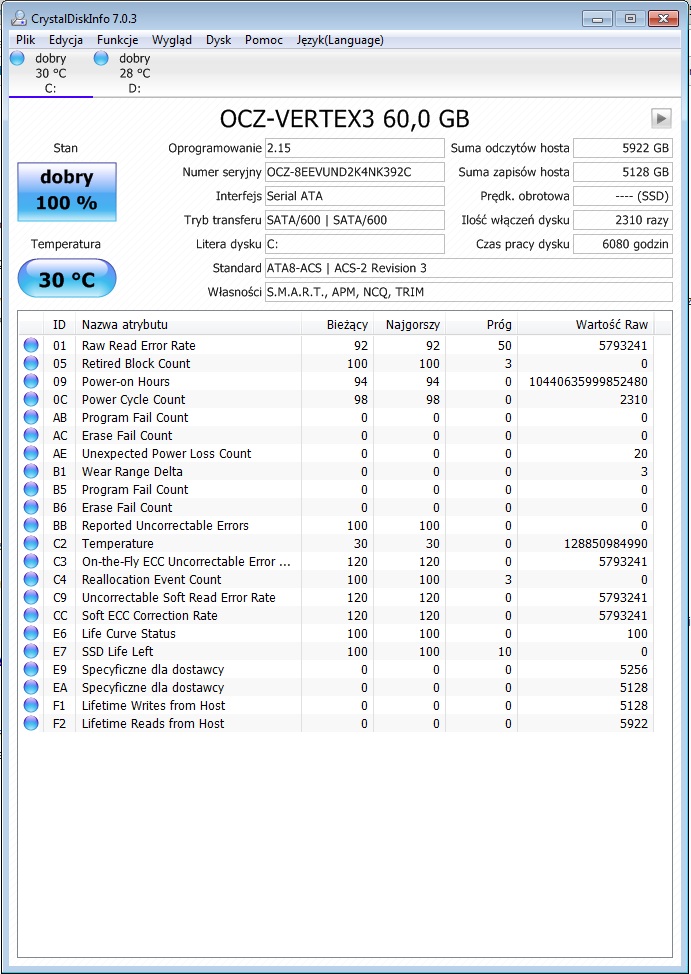
Task: Click the Oprogramowanie field showing 2.15
Action: 355,148
